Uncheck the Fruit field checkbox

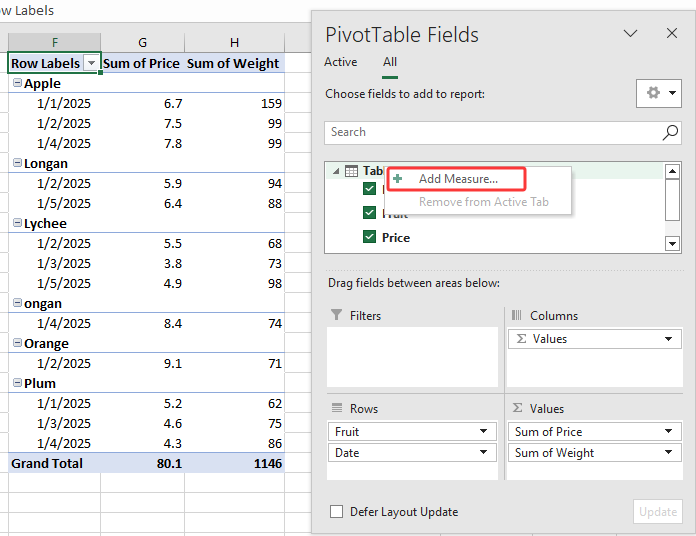point(369,213)
